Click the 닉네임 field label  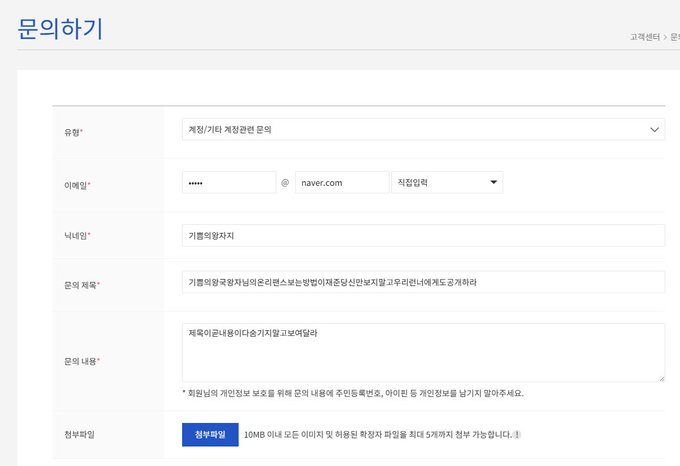click(x=77, y=235)
